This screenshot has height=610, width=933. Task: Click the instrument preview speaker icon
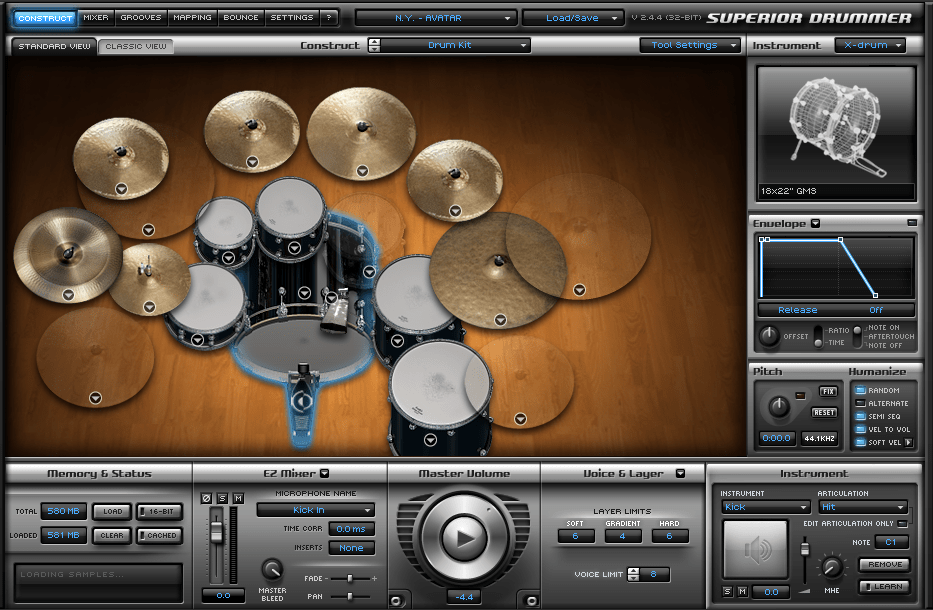click(x=755, y=549)
